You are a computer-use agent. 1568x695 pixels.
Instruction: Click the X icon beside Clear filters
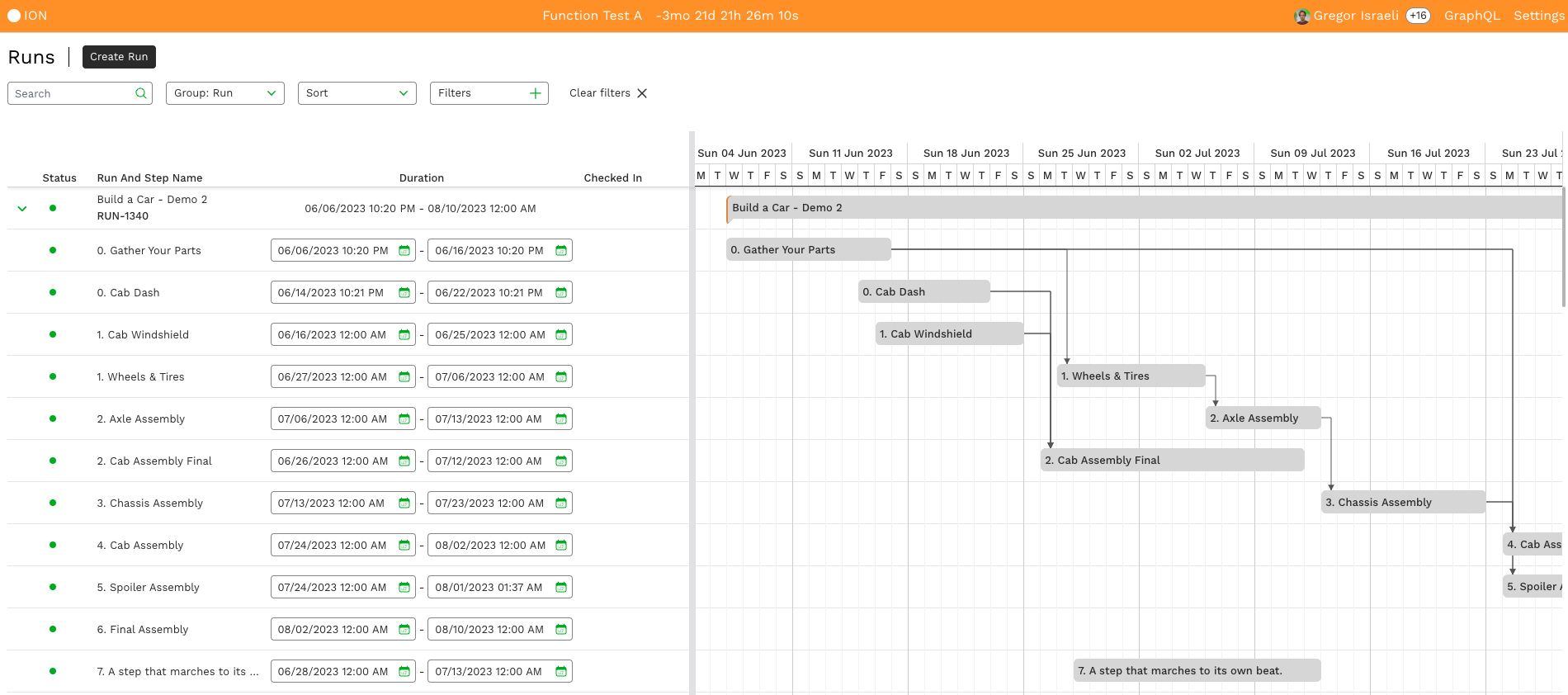[642, 93]
